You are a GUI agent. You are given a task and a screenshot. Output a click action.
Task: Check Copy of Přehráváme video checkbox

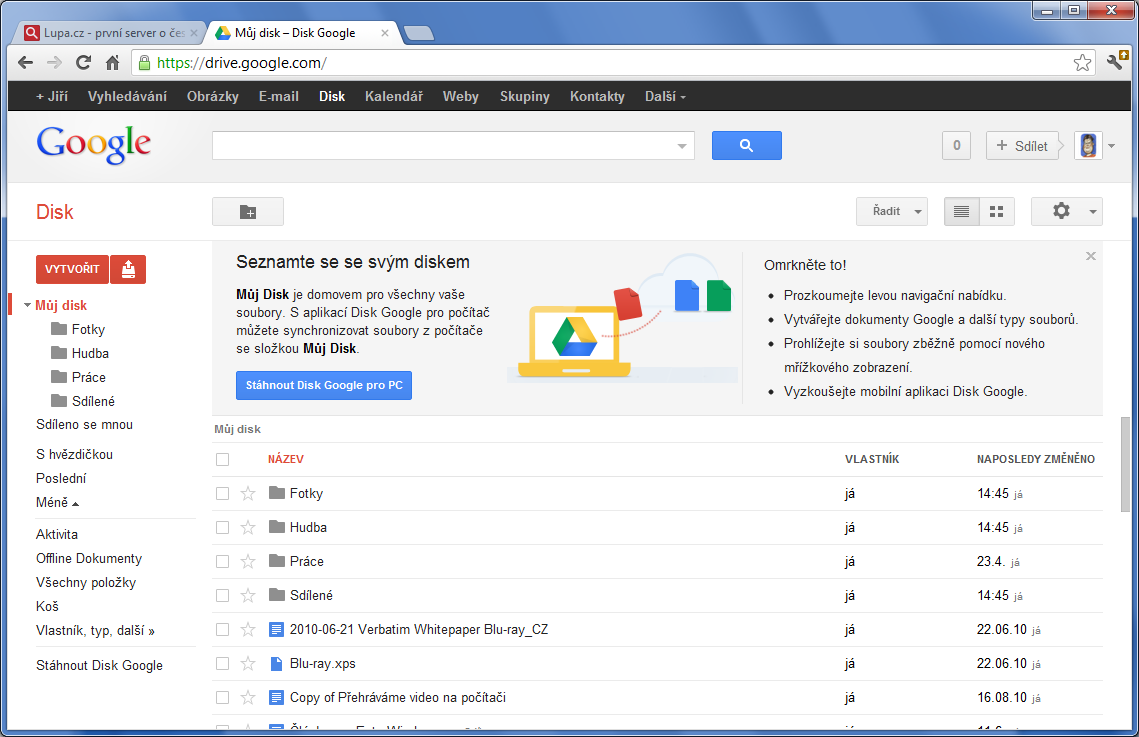tap(222, 698)
